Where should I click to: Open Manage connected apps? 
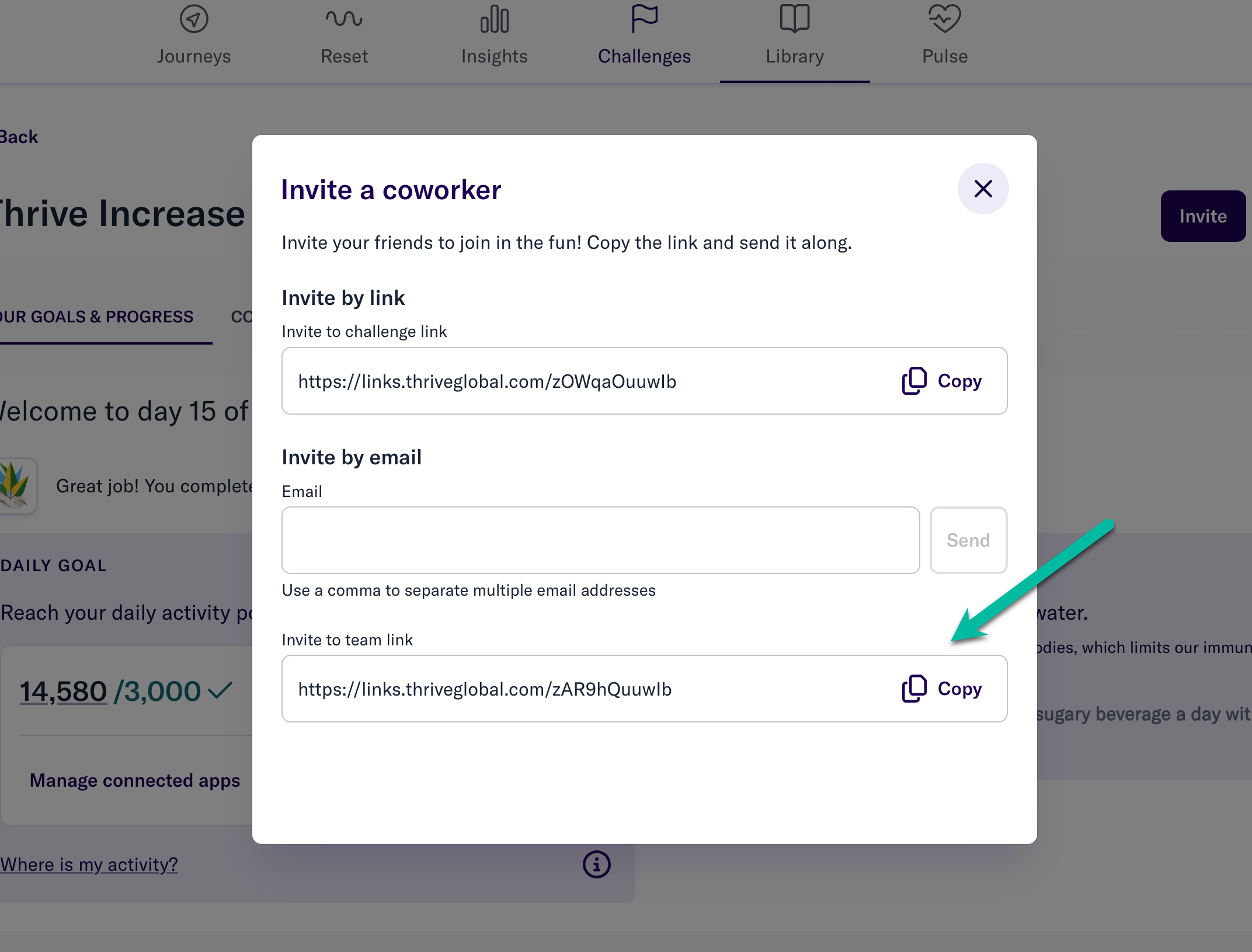[135, 780]
